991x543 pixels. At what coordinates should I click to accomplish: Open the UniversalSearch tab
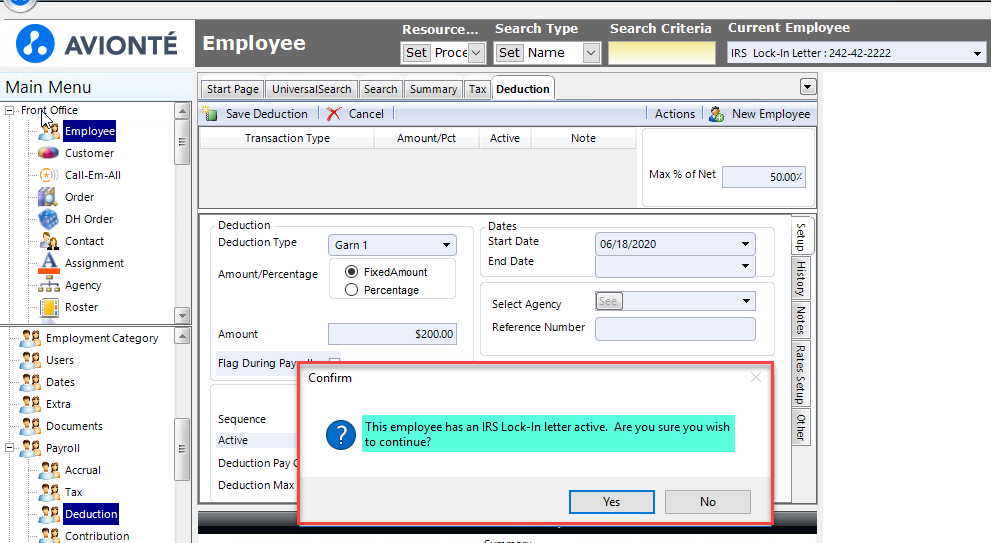(x=311, y=89)
